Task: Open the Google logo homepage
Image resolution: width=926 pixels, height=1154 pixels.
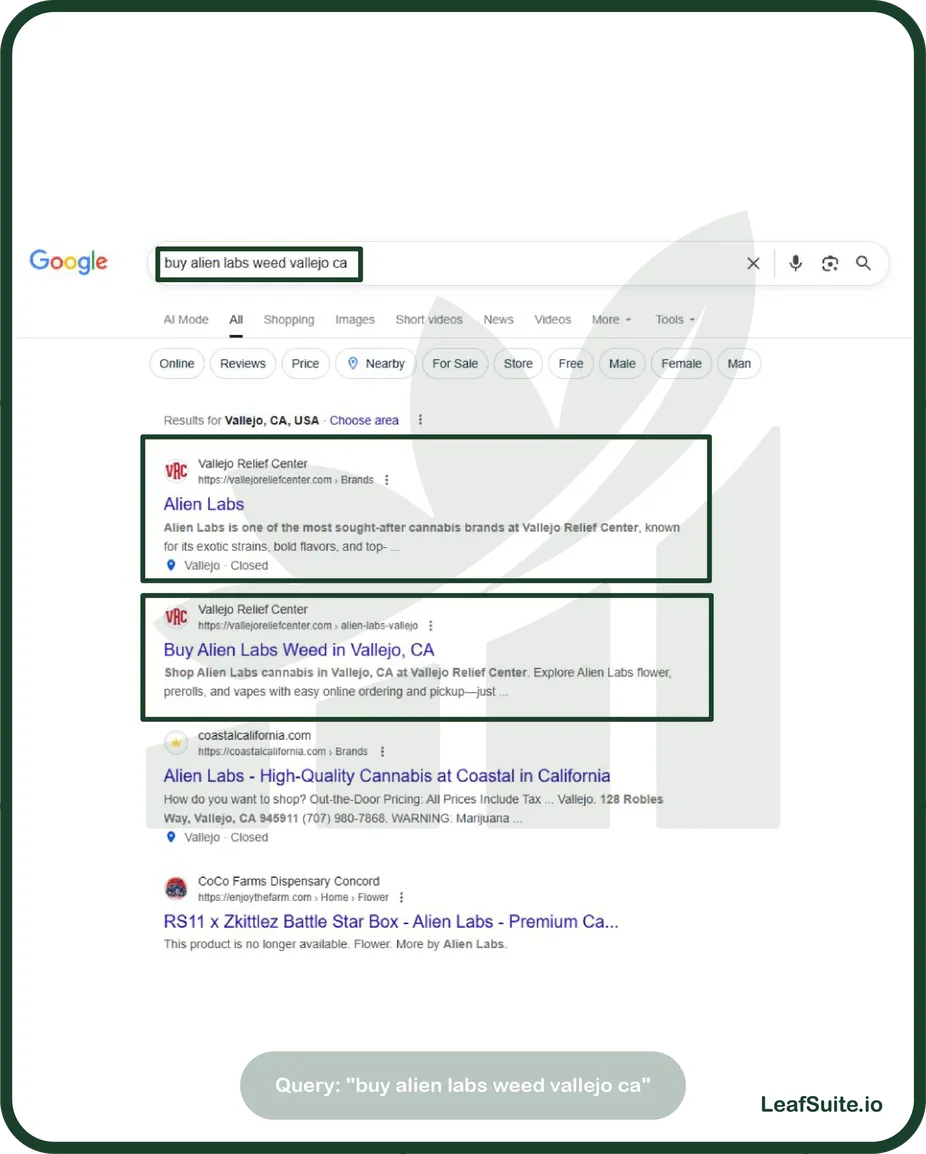Action: tap(68, 262)
